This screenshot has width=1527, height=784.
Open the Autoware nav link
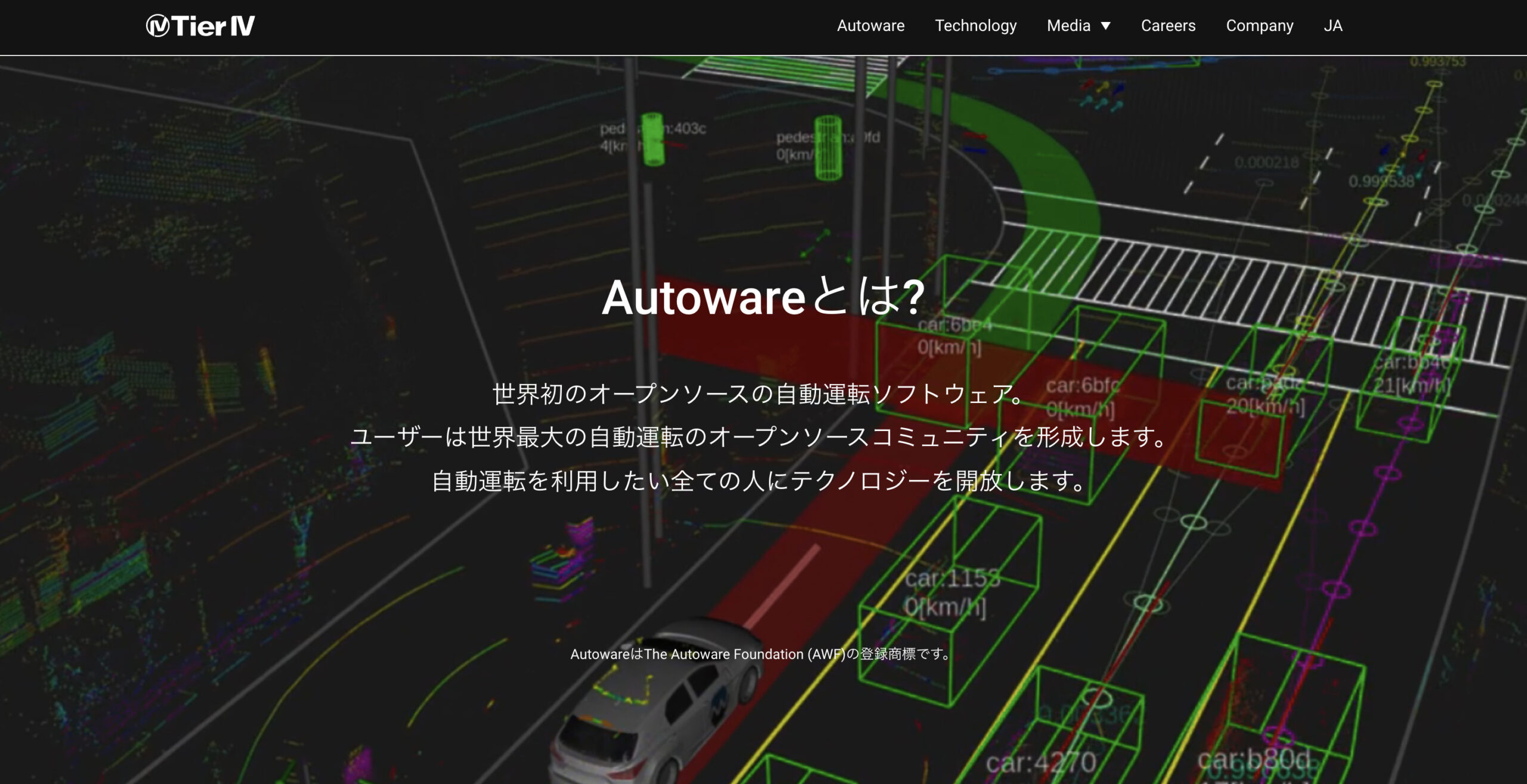tap(870, 26)
